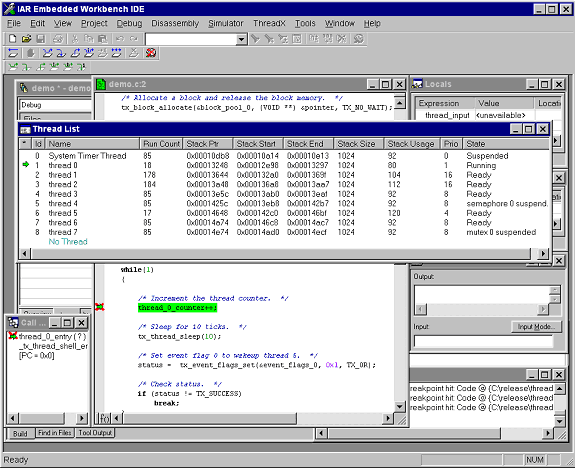Open the Debug menu
The height and width of the screenshot is (468, 575).
coord(129,23)
